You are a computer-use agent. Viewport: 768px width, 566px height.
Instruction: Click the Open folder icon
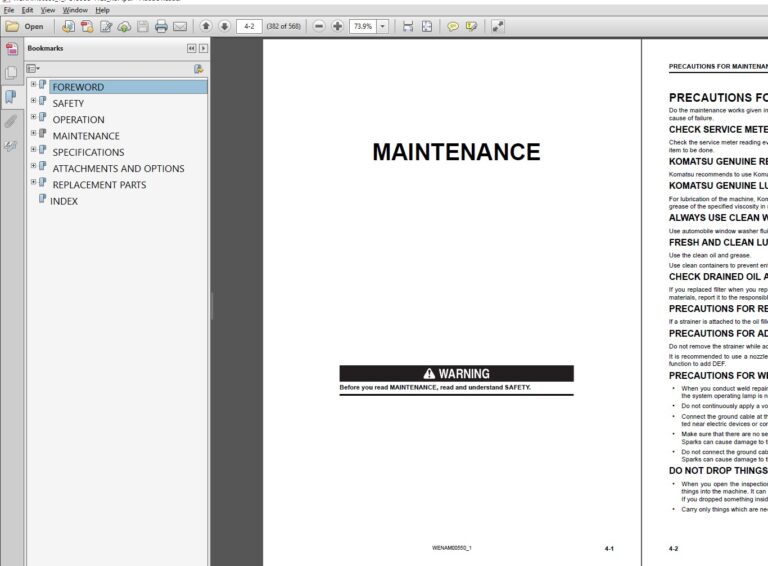tap(12, 26)
